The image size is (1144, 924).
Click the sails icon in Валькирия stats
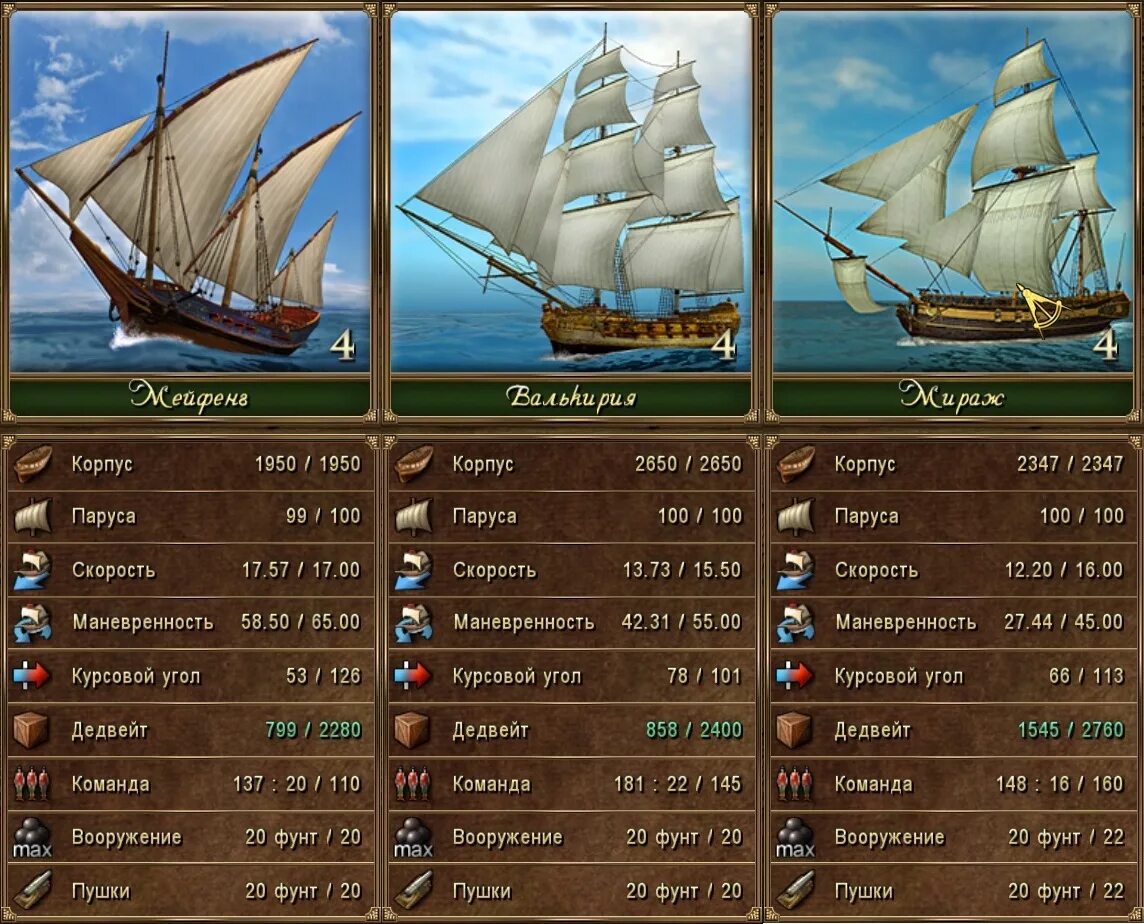tap(414, 517)
